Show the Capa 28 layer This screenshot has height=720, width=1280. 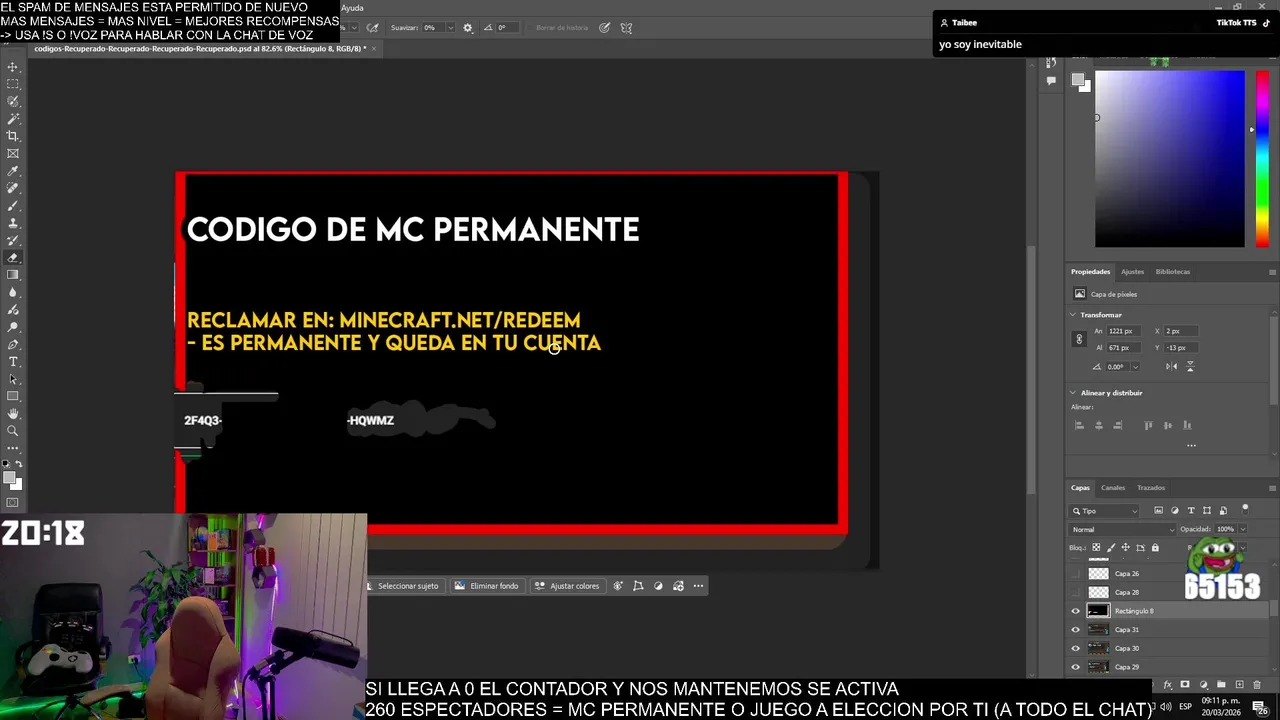click(1076, 592)
